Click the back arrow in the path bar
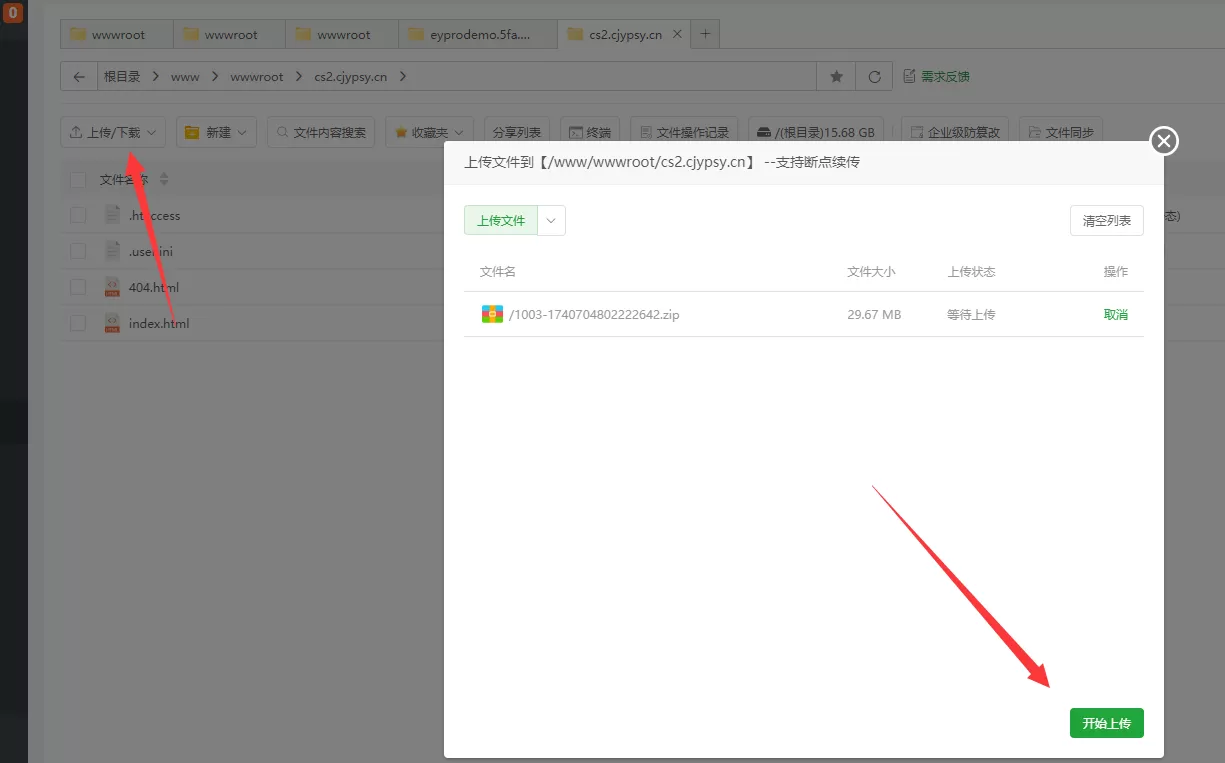 pos(79,77)
